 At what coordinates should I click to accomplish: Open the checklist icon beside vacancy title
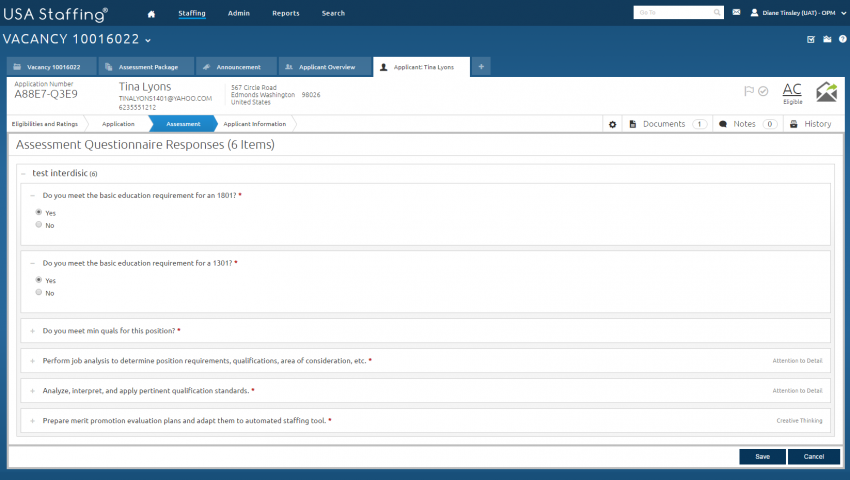click(x=811, y=39)
